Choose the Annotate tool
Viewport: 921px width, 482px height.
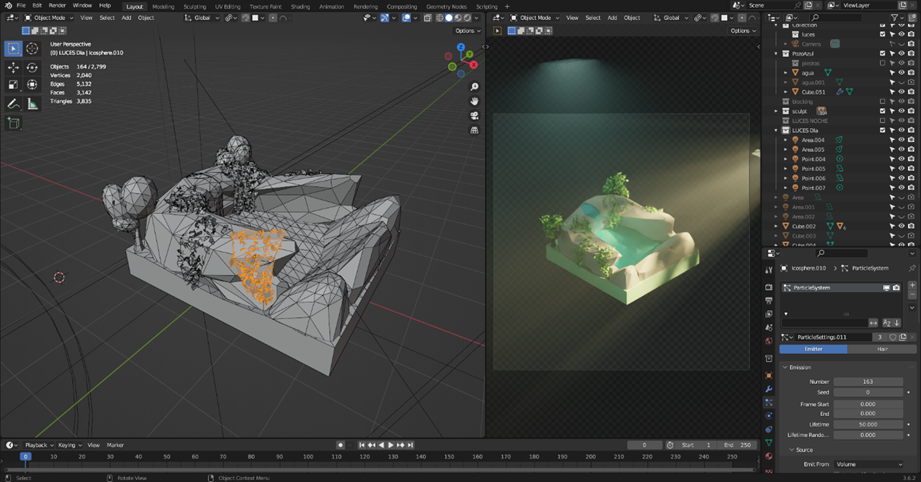click(x=14, y=104)
